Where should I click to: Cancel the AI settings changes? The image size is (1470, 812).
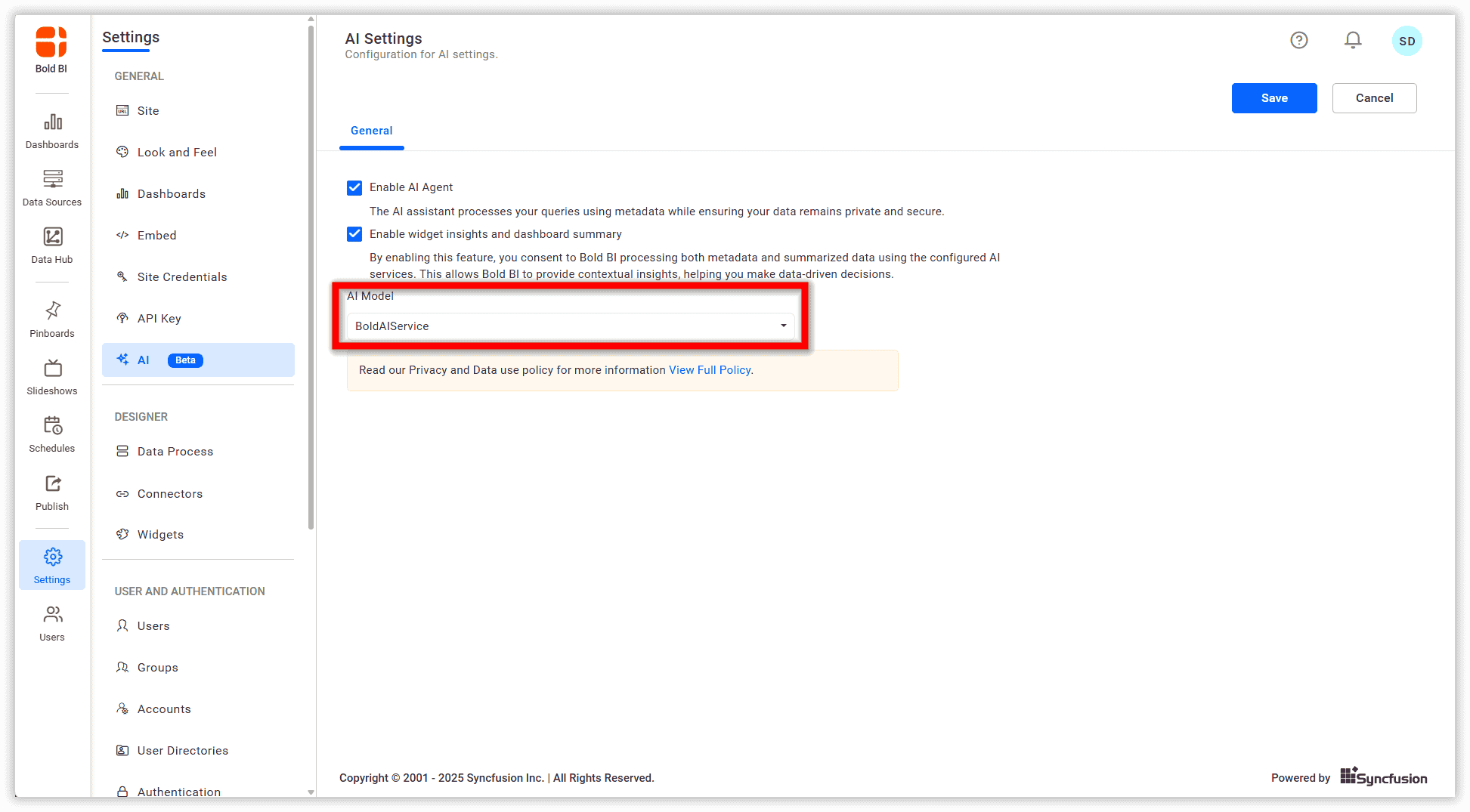click(1374, 98)
